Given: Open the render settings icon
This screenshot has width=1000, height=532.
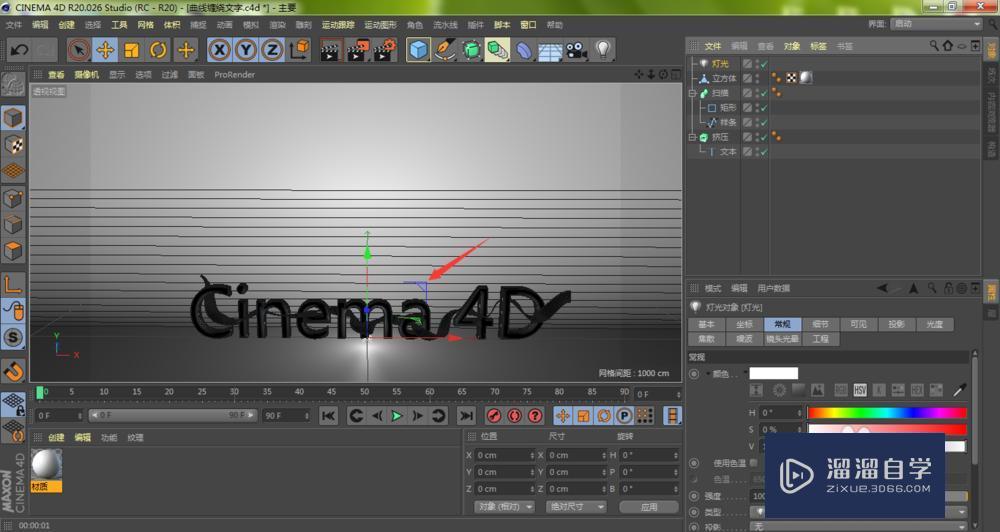Looking at the screenshot, I should pyautogui.click(x=384, y=49).
